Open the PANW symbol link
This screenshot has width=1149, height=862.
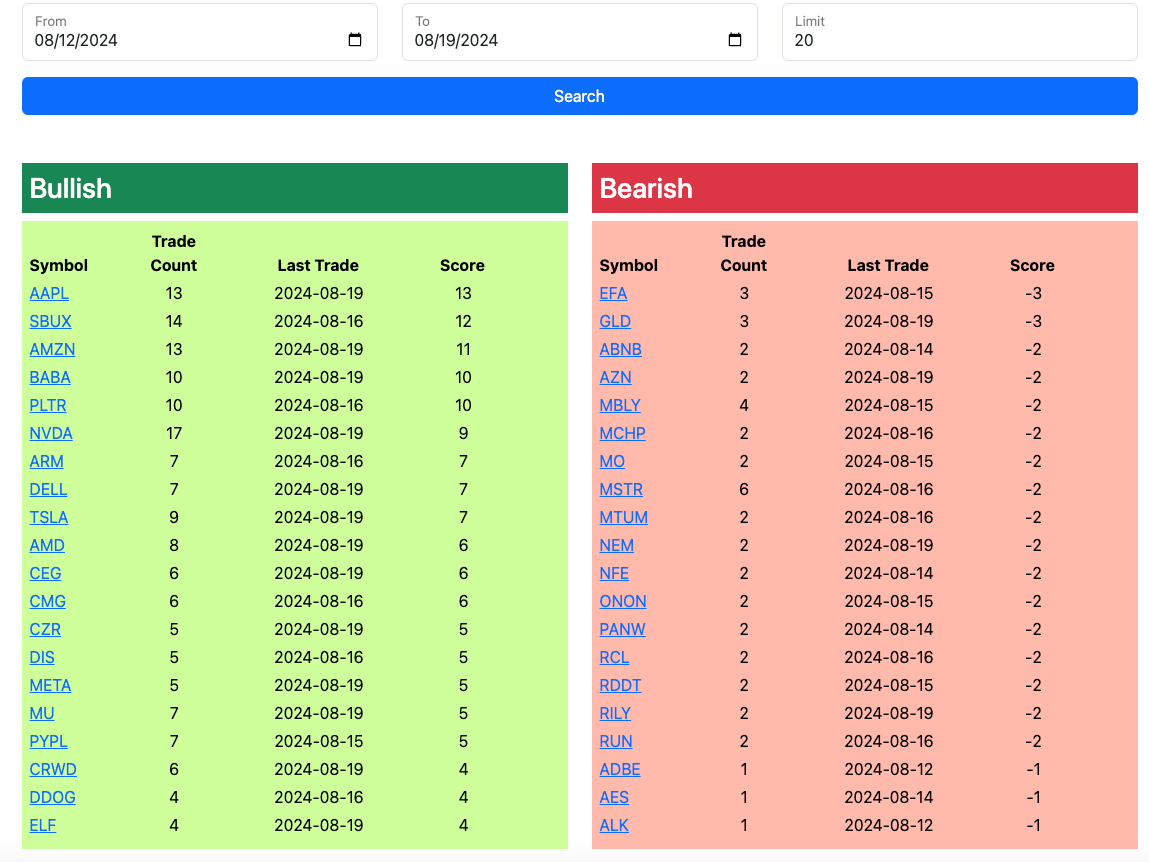pos(622,629)
